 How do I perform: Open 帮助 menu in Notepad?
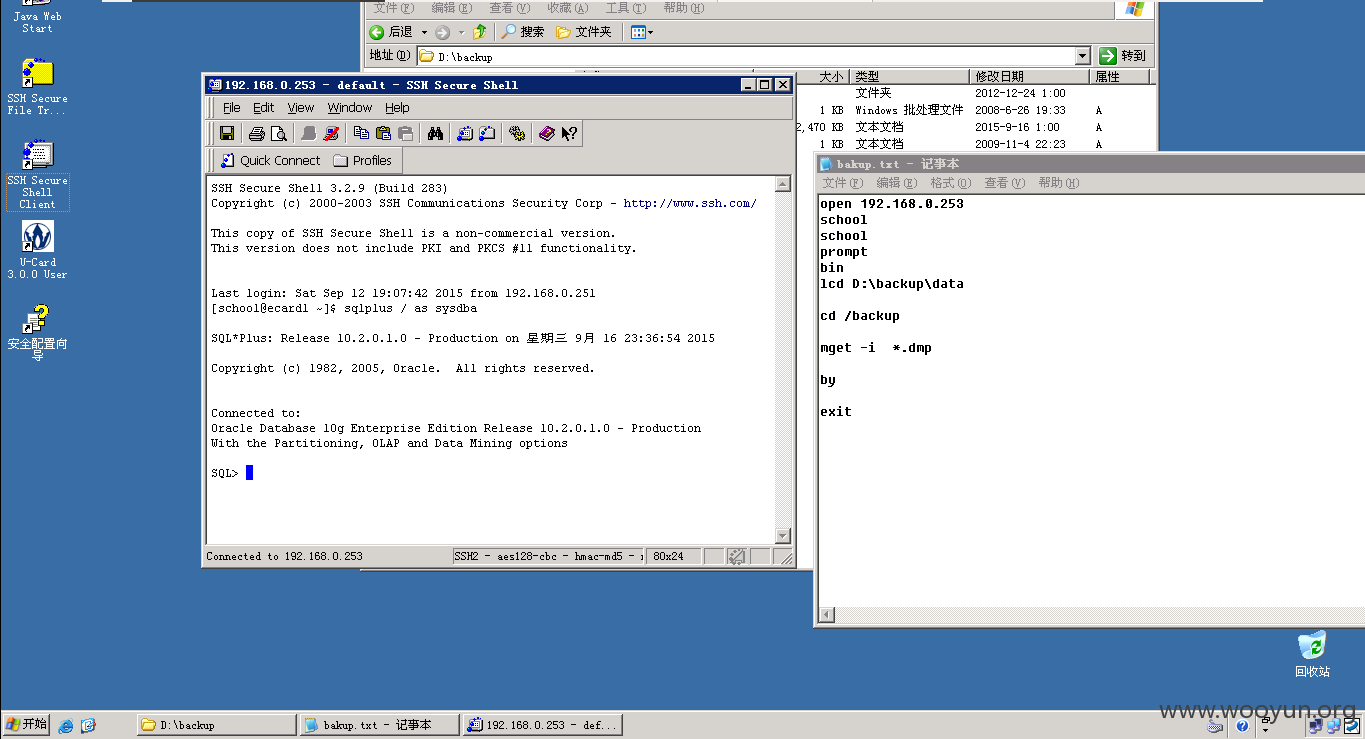(x=1058, y=183)
